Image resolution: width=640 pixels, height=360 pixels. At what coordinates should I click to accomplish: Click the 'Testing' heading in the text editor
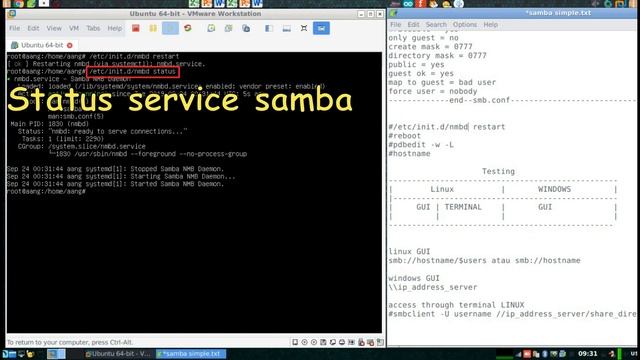tap(498, 171)
